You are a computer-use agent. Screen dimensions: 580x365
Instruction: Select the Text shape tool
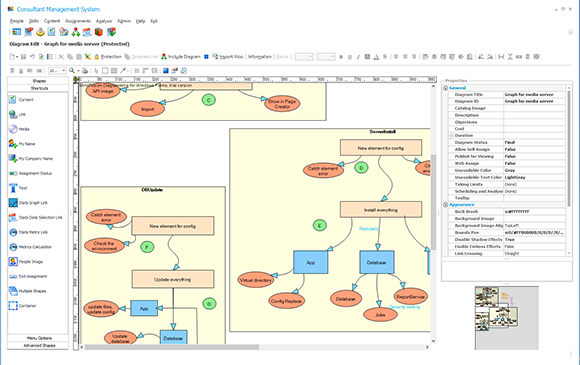pyautogui.click(x=18, y=188)
